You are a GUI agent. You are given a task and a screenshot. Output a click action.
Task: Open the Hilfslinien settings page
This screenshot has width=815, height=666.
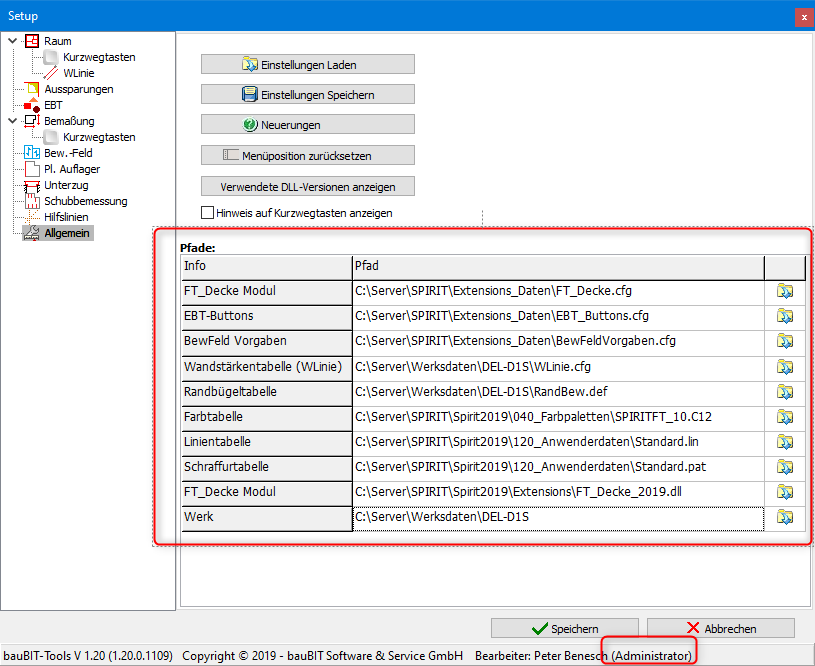pyautogui.click(x=66, y=217)
